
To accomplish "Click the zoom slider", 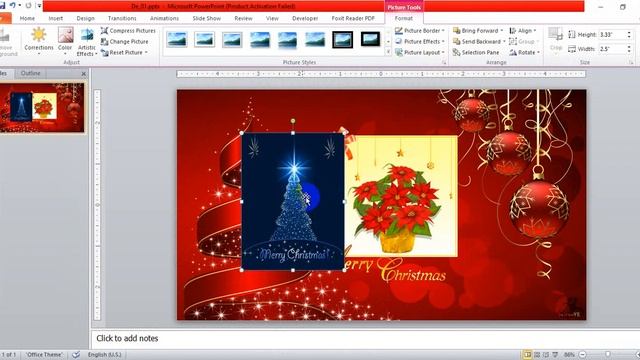I will (x=608, y=355).
